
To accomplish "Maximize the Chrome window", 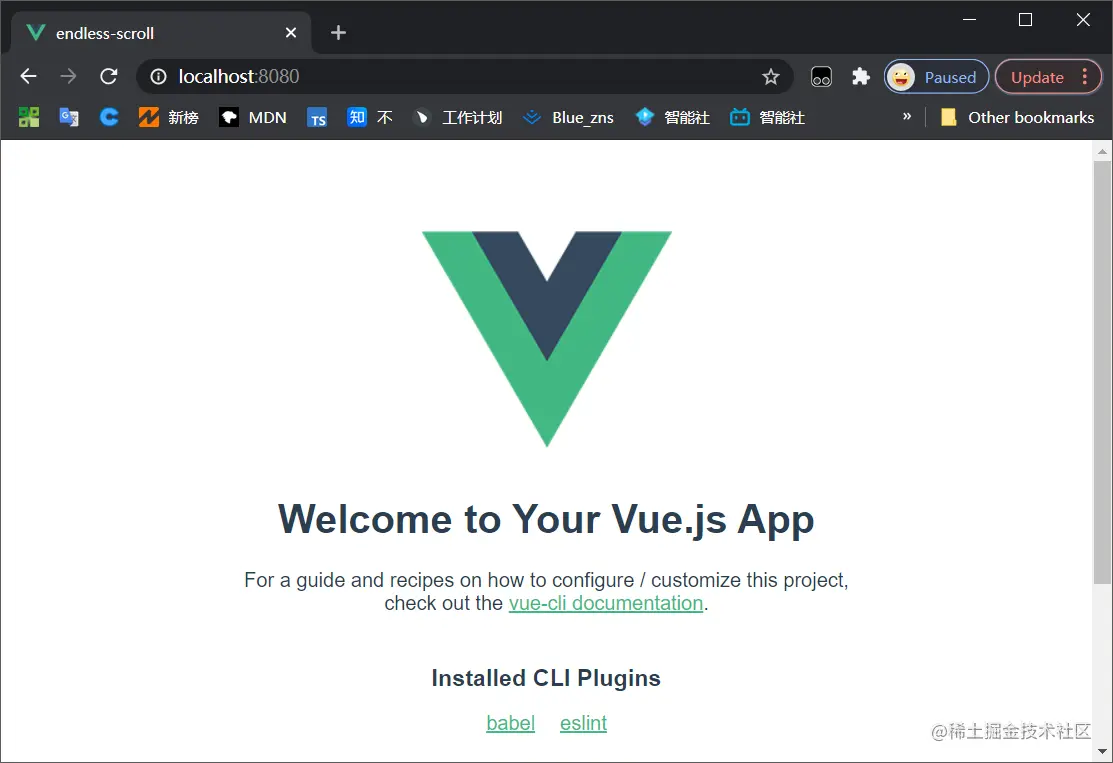I will coord(1025,20).
